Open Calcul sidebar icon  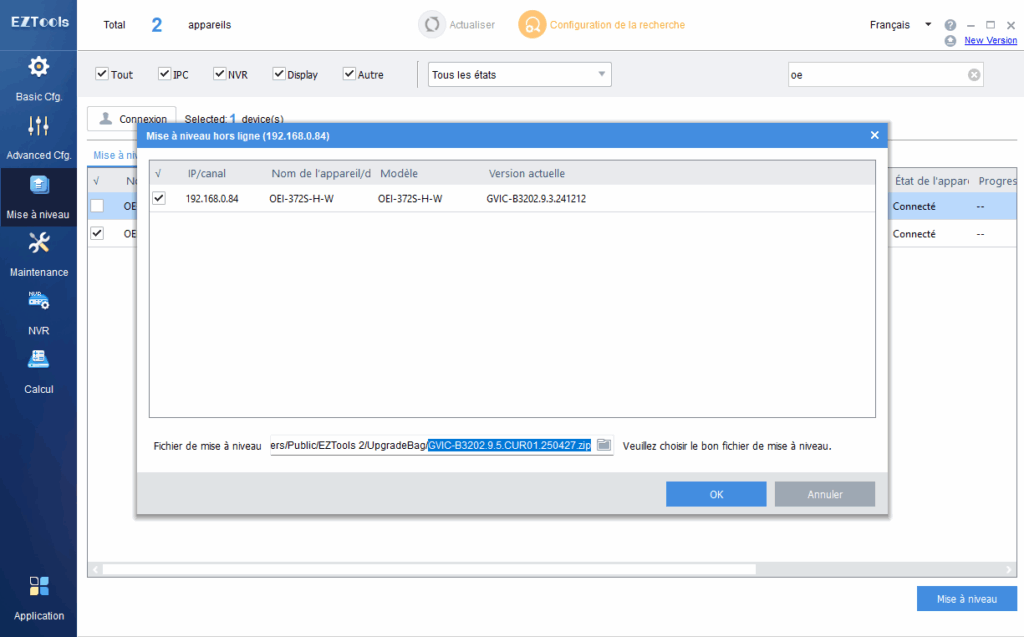tap(39, 359)
